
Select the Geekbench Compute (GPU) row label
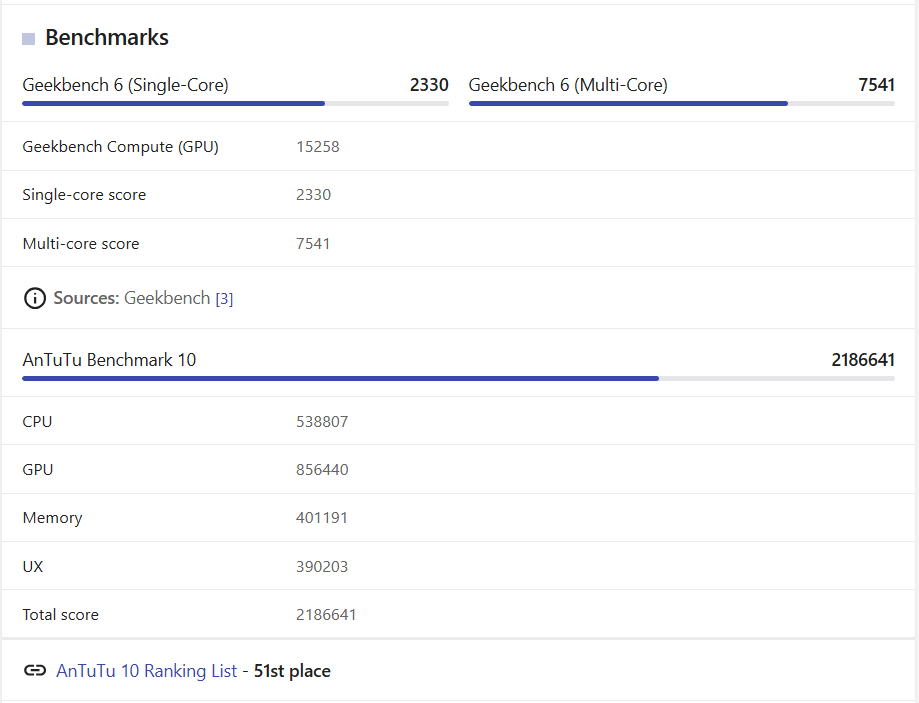(x=120, y=147)
